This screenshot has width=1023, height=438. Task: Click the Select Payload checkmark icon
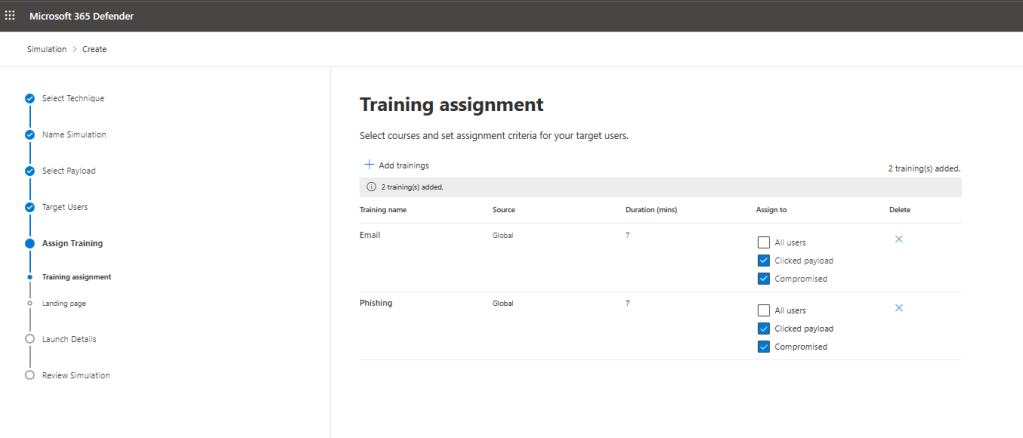pos(30,171)
